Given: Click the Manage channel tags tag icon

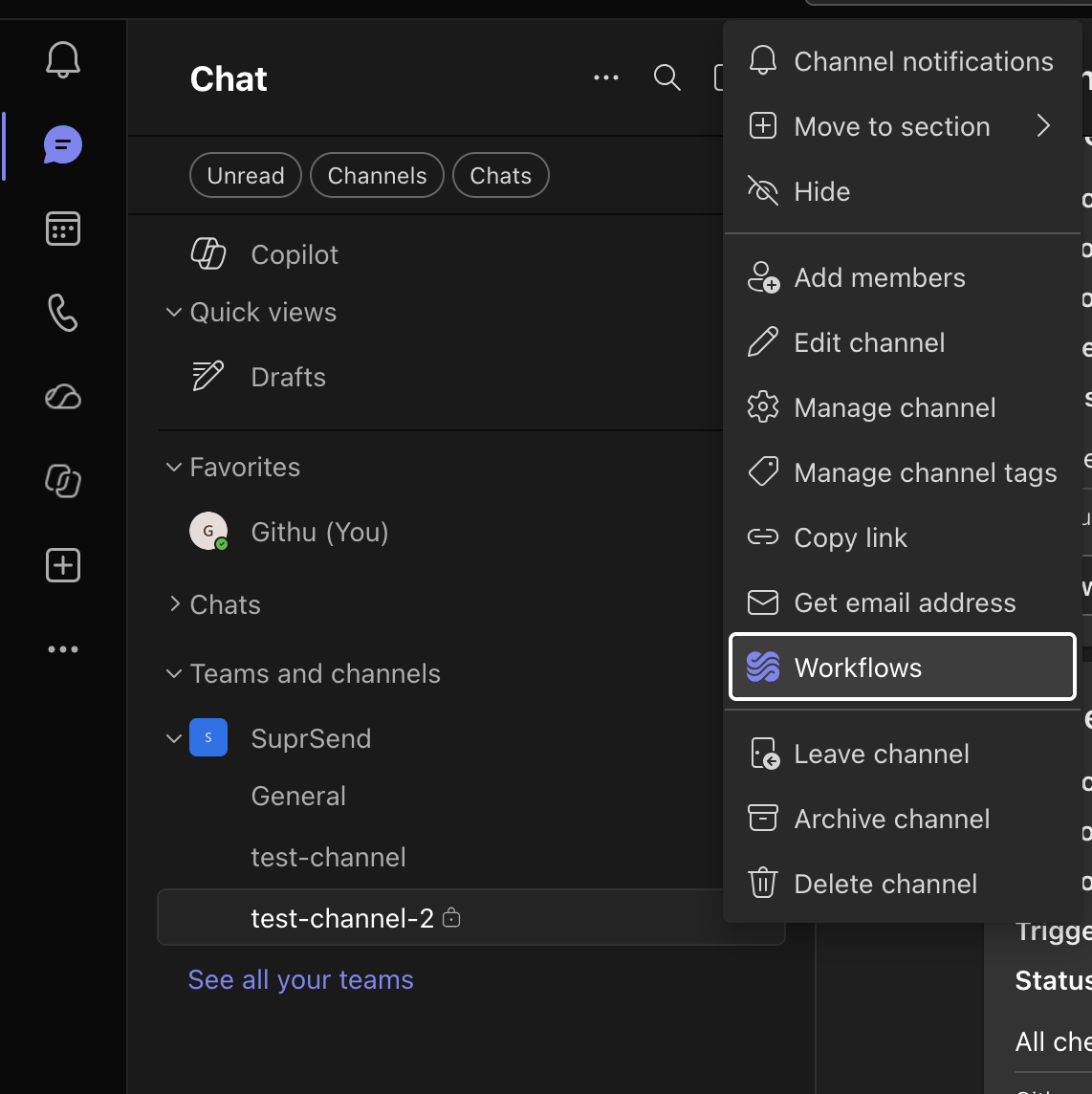Looking at the screenshot, I should (763, 471).
